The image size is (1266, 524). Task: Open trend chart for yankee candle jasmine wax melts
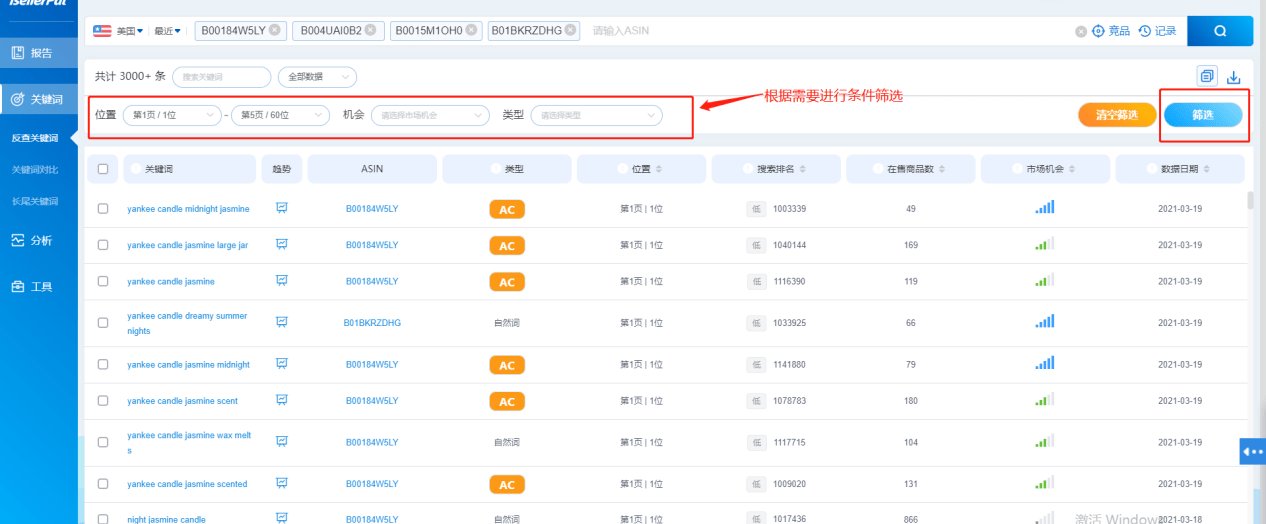pos(282,442)
